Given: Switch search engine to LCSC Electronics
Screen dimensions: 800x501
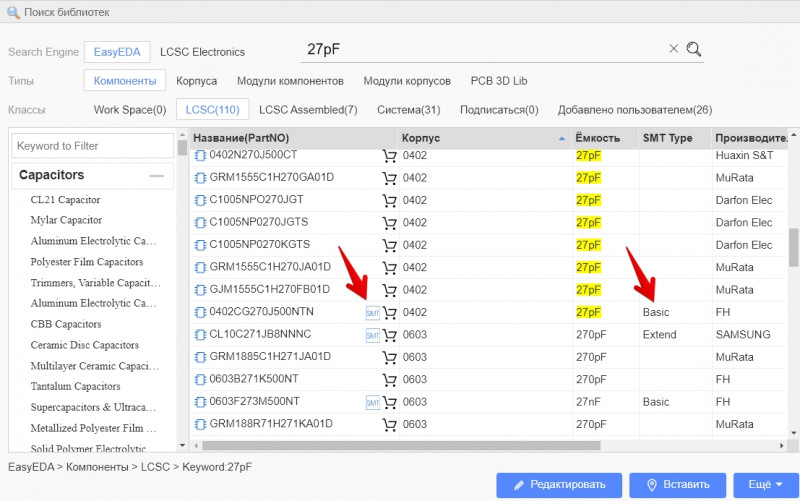Looking at the screenshot, I should click(x=202, y=52).
